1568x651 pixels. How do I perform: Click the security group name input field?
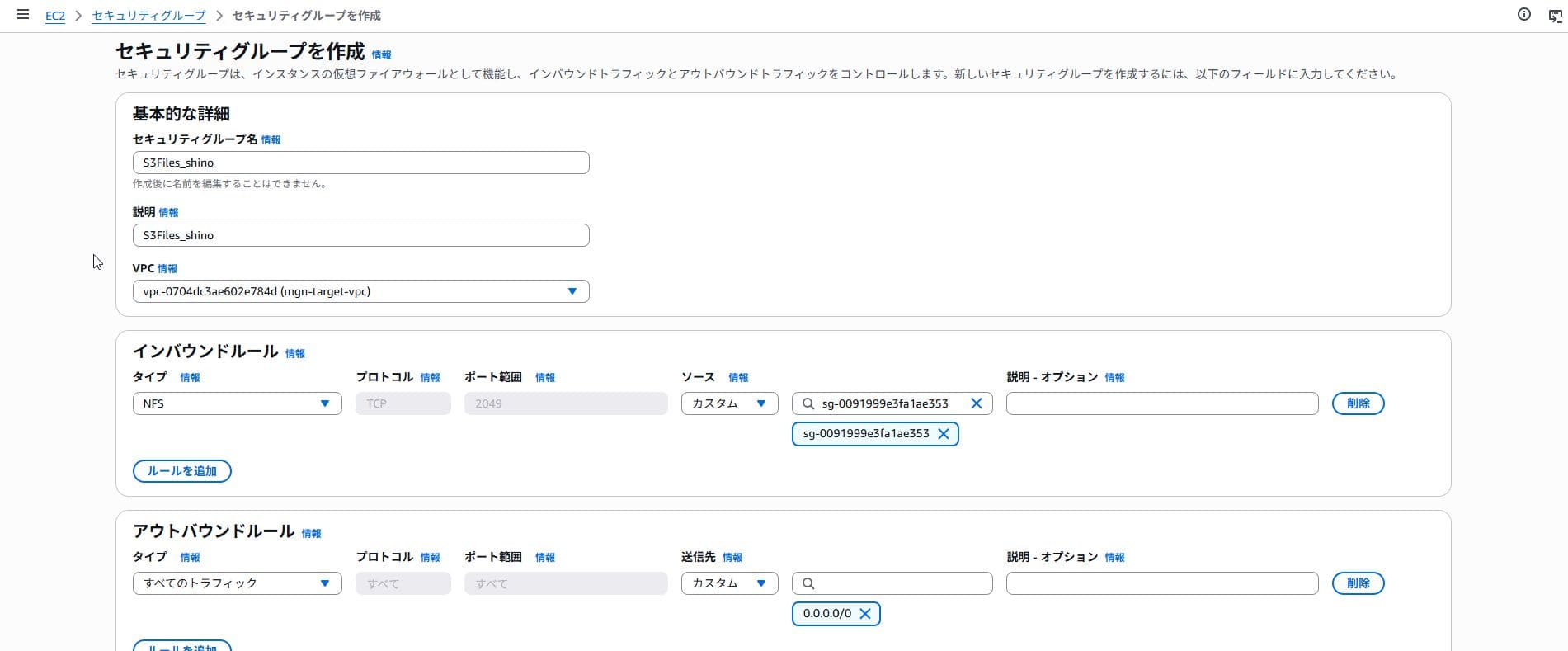click(x=360, y=163)
